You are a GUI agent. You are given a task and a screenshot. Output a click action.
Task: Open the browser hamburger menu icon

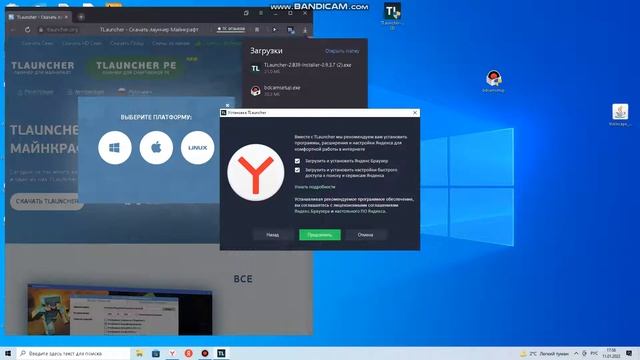coord(261,13)
